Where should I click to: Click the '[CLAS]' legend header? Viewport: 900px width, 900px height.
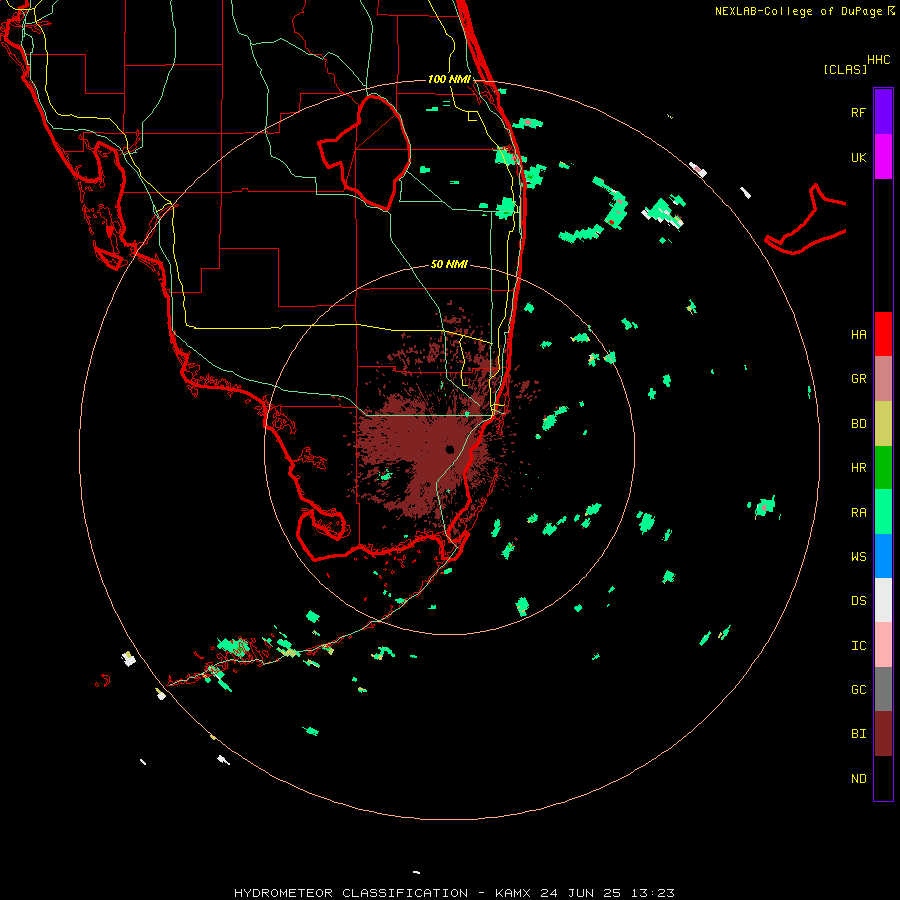pos(845,69)
